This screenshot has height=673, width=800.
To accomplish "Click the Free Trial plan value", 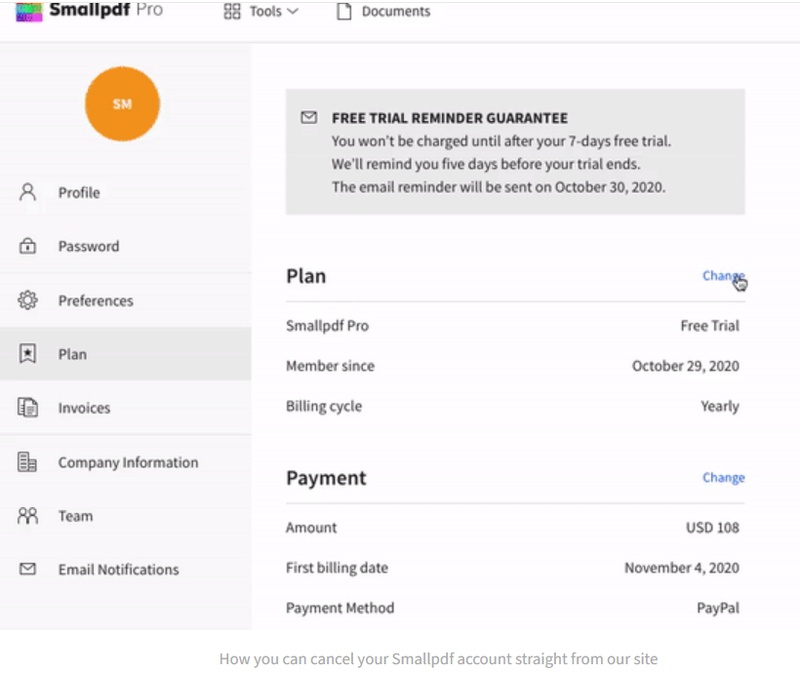I will tap(710, 326).
